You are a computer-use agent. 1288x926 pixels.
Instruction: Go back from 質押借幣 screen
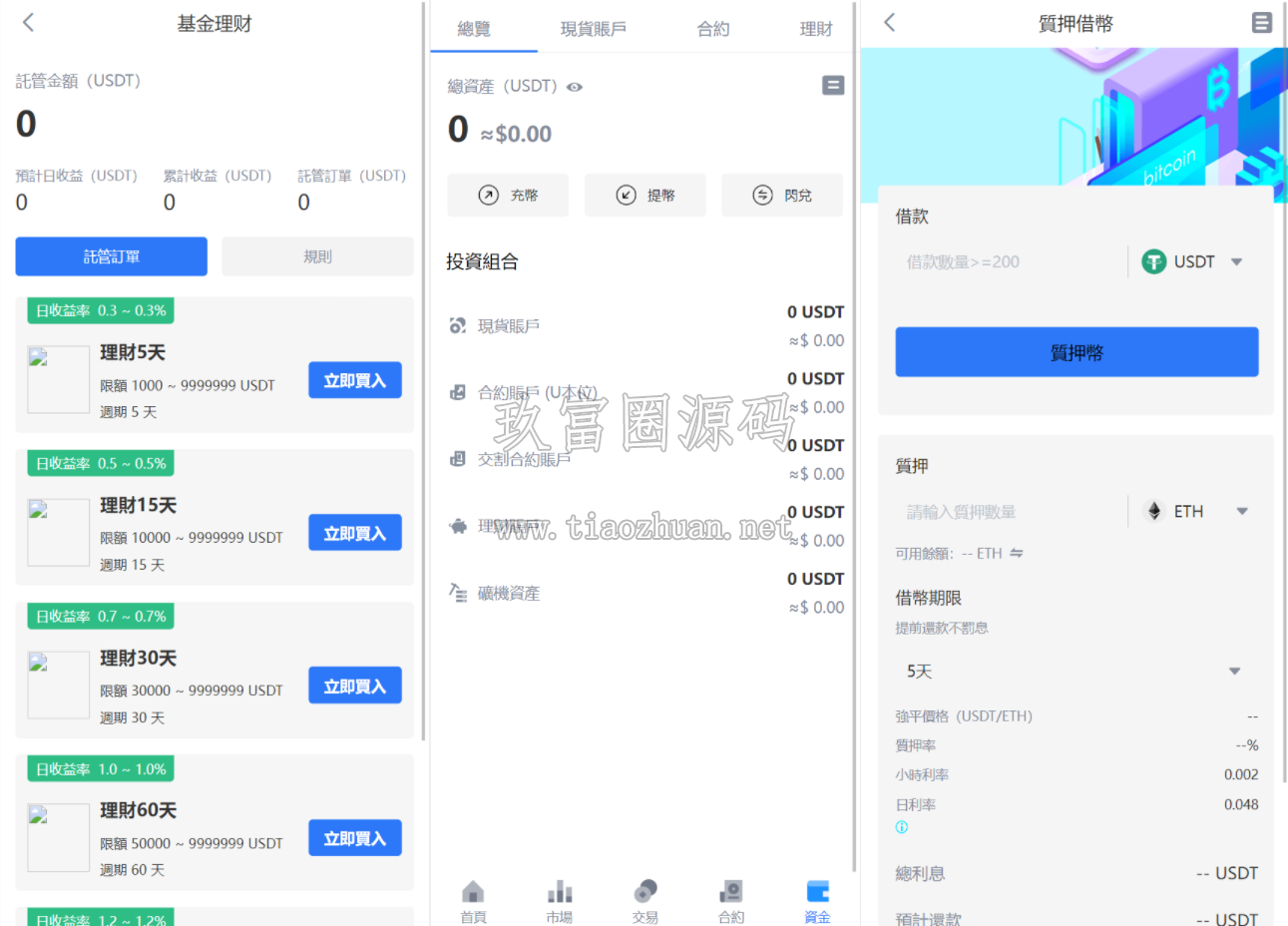pyautogui.click(x=890, y=22)
